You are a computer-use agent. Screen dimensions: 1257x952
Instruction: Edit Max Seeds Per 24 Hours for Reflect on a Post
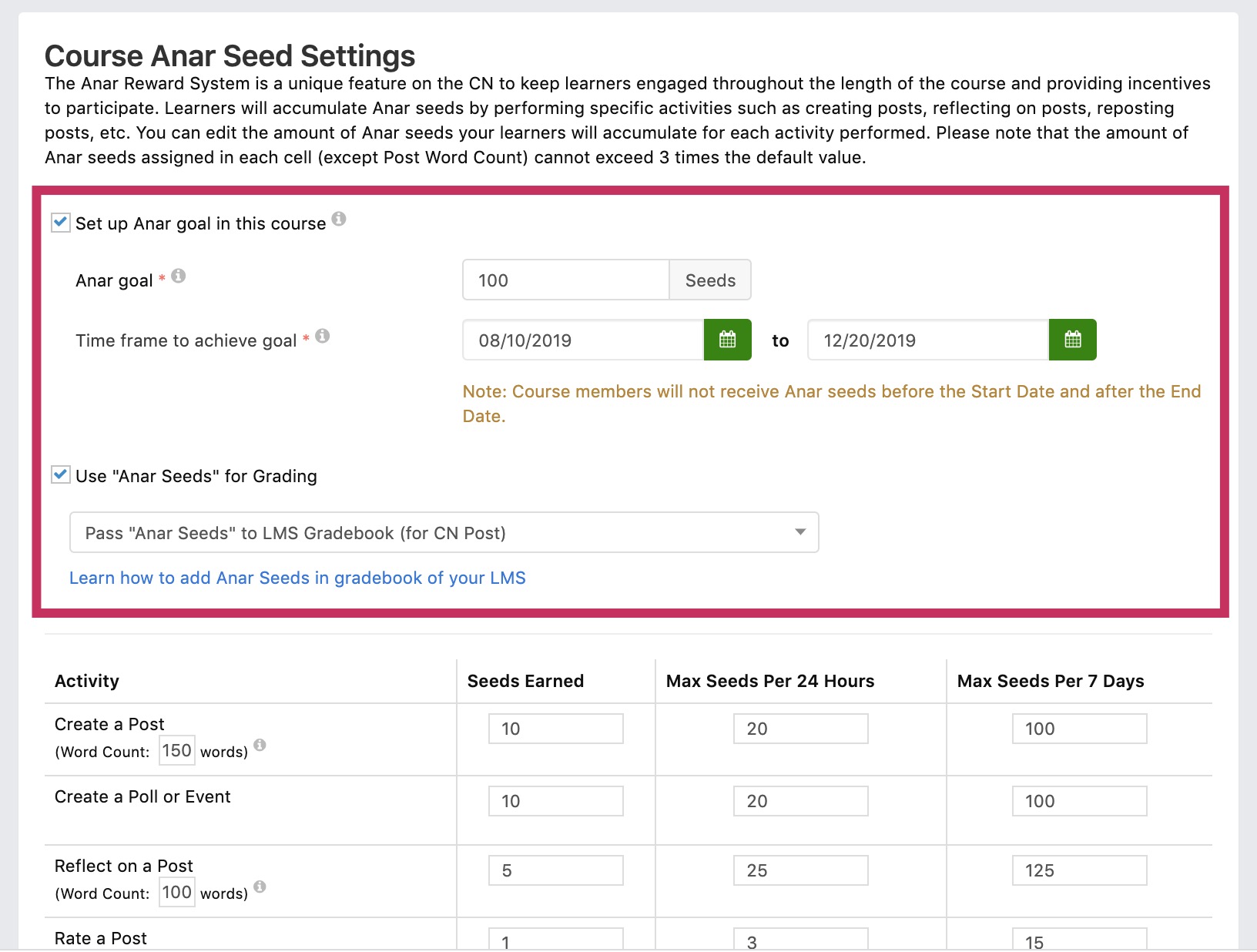tap(801, 870)
